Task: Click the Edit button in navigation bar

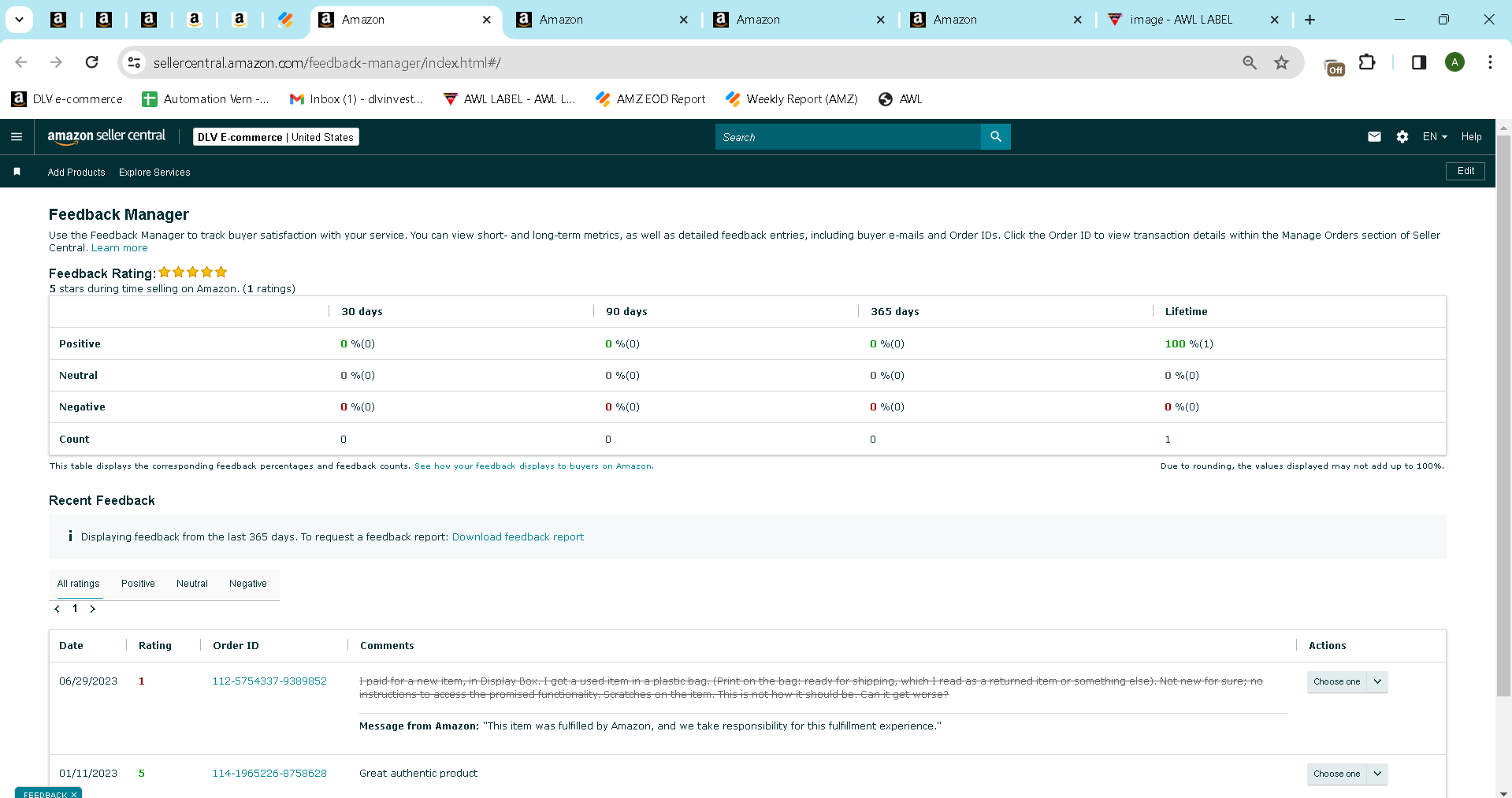Action: pyautogui.click(x=1466, y=171)
